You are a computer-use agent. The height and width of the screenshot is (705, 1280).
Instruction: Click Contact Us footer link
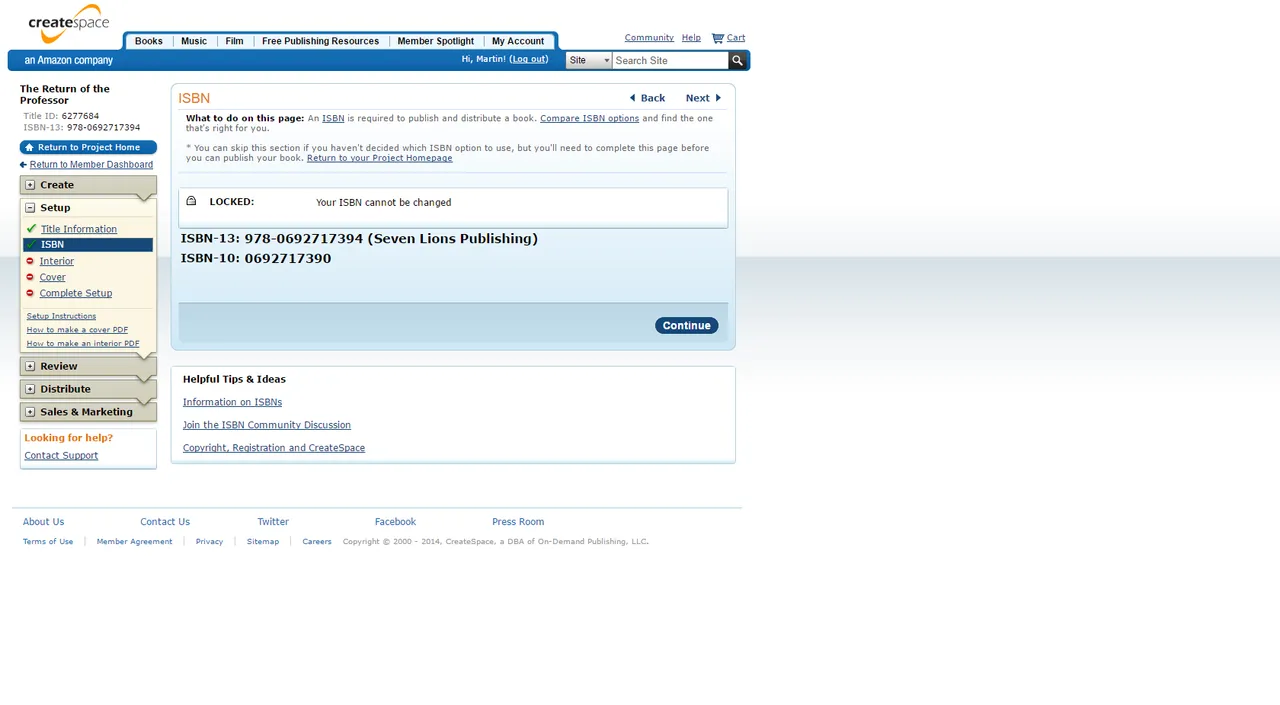click(x=165, y=522)
